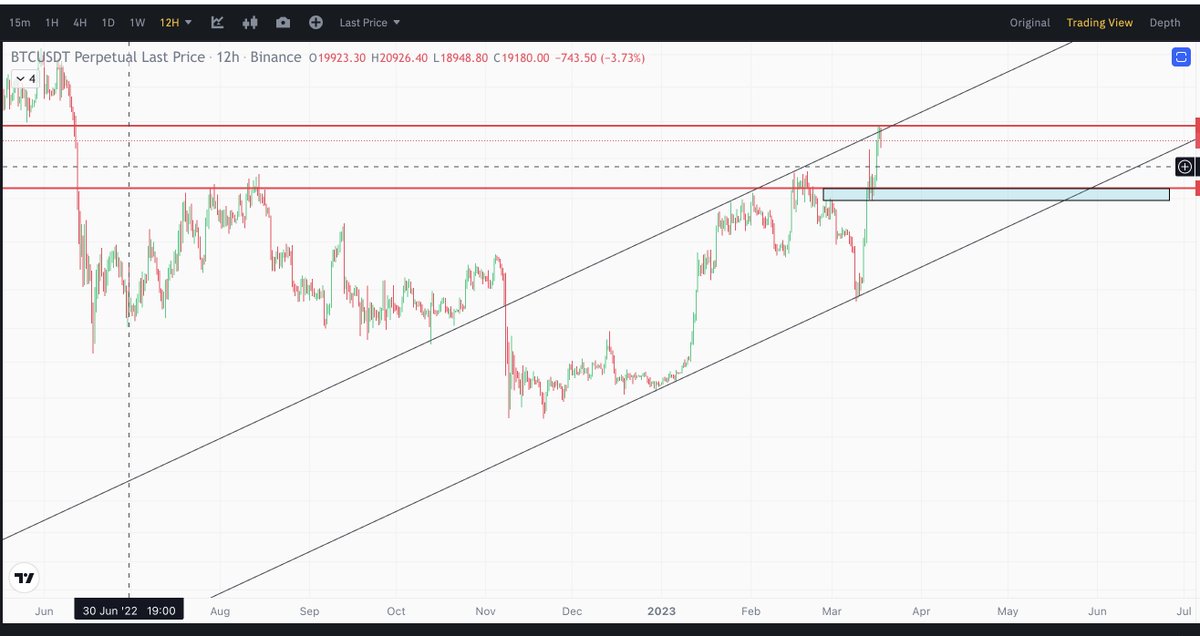The height and width of the screenshot is (636, 1200).
Task: Click the open price O19923.30 value
Action: pos(338,58)
